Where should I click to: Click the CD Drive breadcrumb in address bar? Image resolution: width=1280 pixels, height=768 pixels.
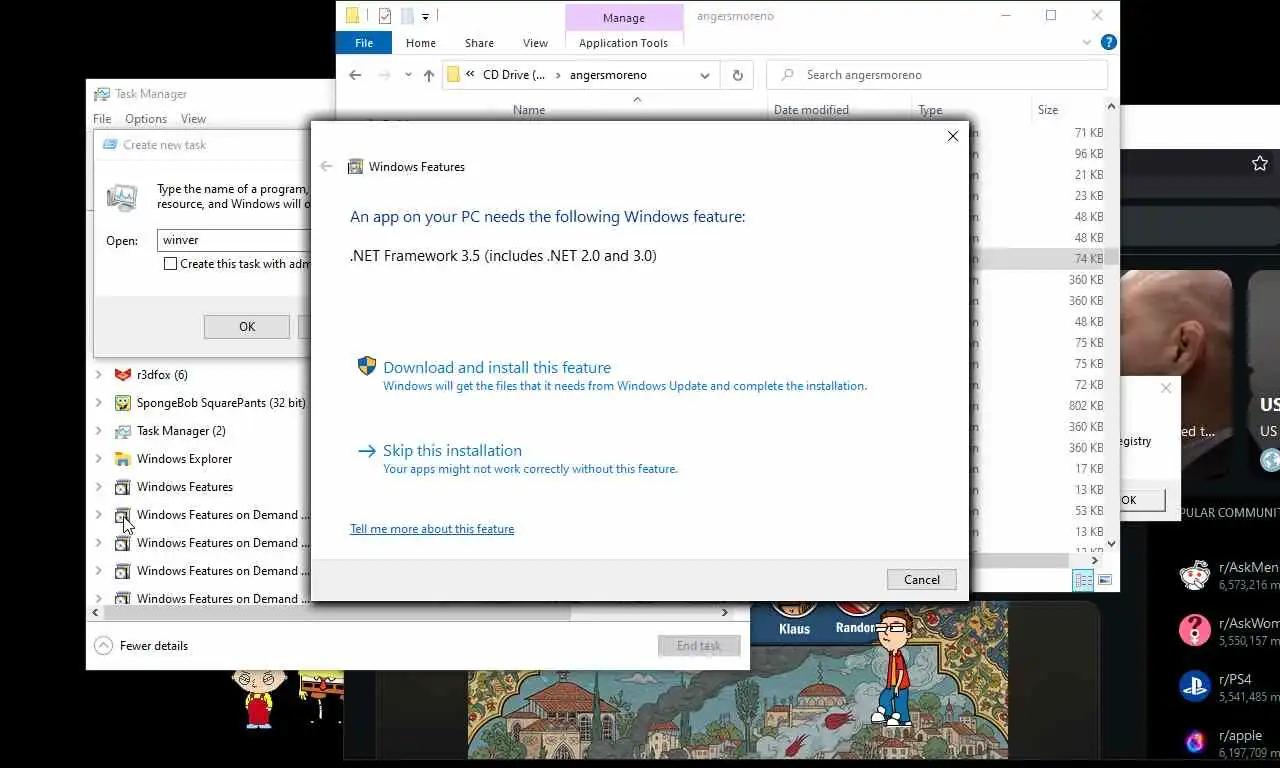coord(514,75)
